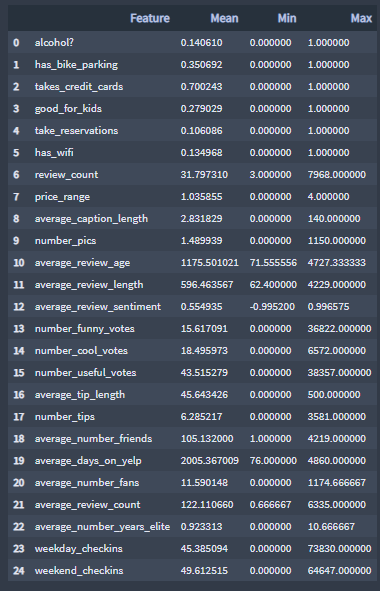The width and height of the screenshot is (380, 591).
Task: Click mean value 596.463567
Action: 207,285
